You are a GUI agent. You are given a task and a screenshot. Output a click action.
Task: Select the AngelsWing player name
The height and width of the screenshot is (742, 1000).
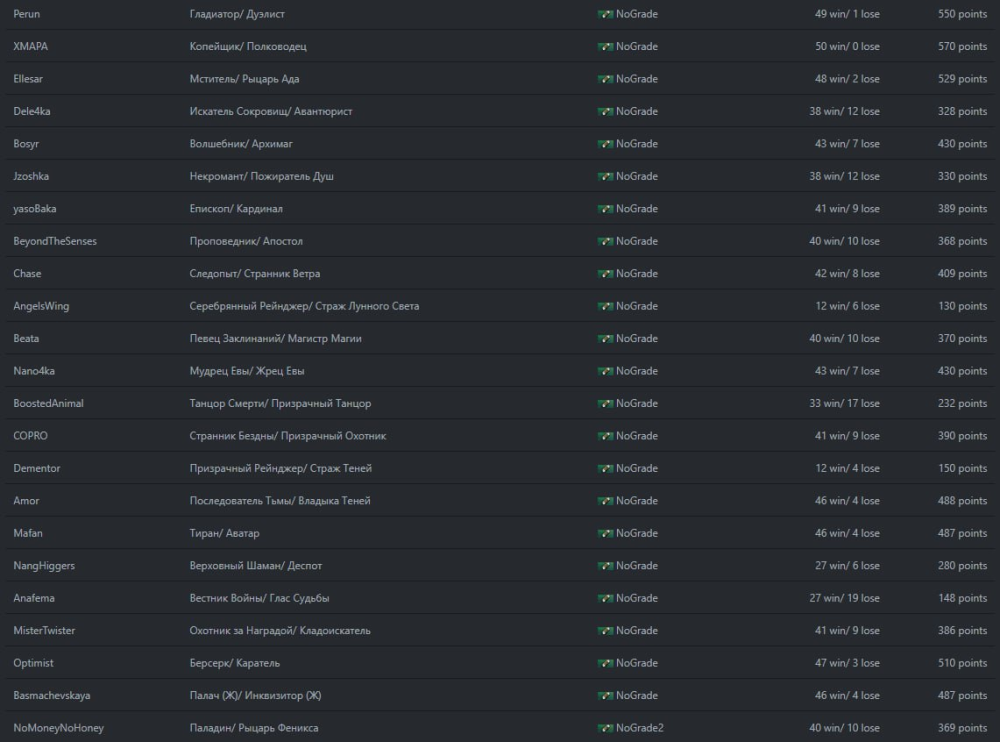tap(40, 306)
